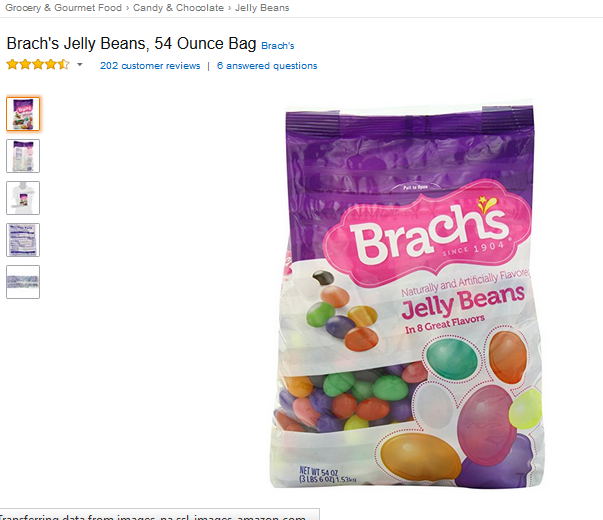The height and width of the screenshot is (520, 603).
Task: Select the last ingredients strip thumbnail
Action: (x=23, y=282)
